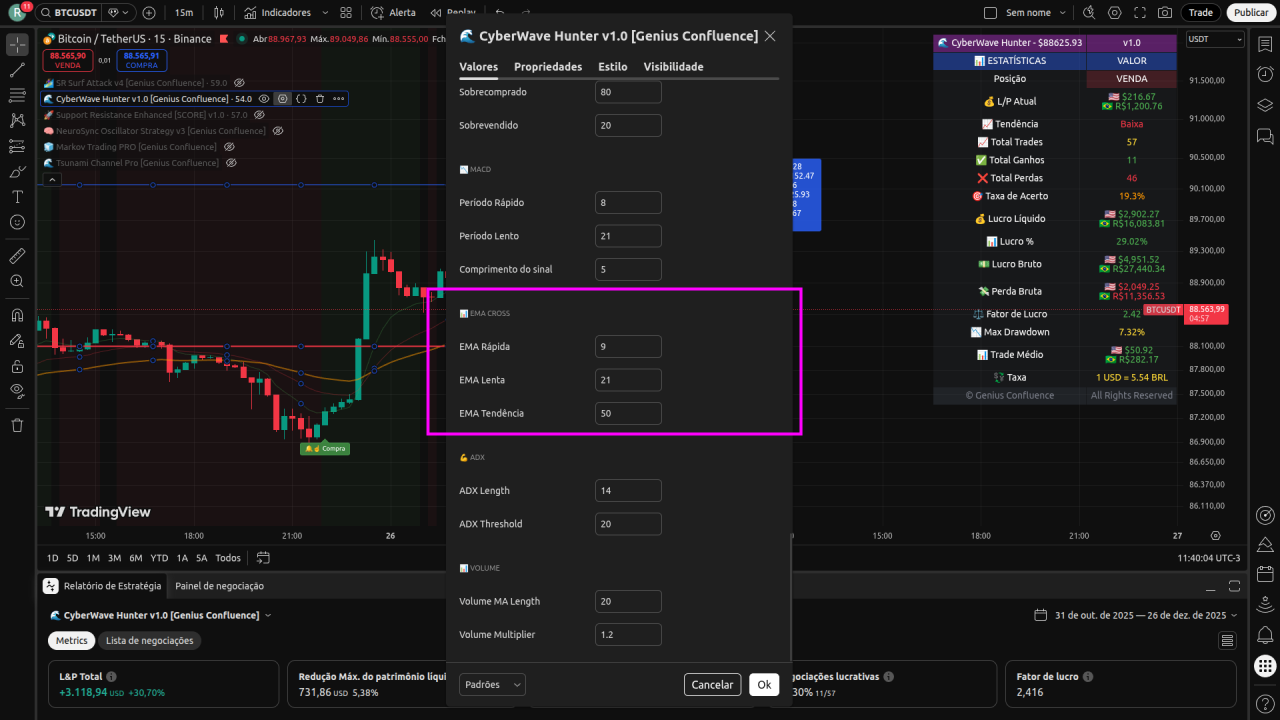Image resolution: width=1280 pixels, height=720 pixels.
Task: Open the Padrões defaults dropdown
Action: point(492,684)
